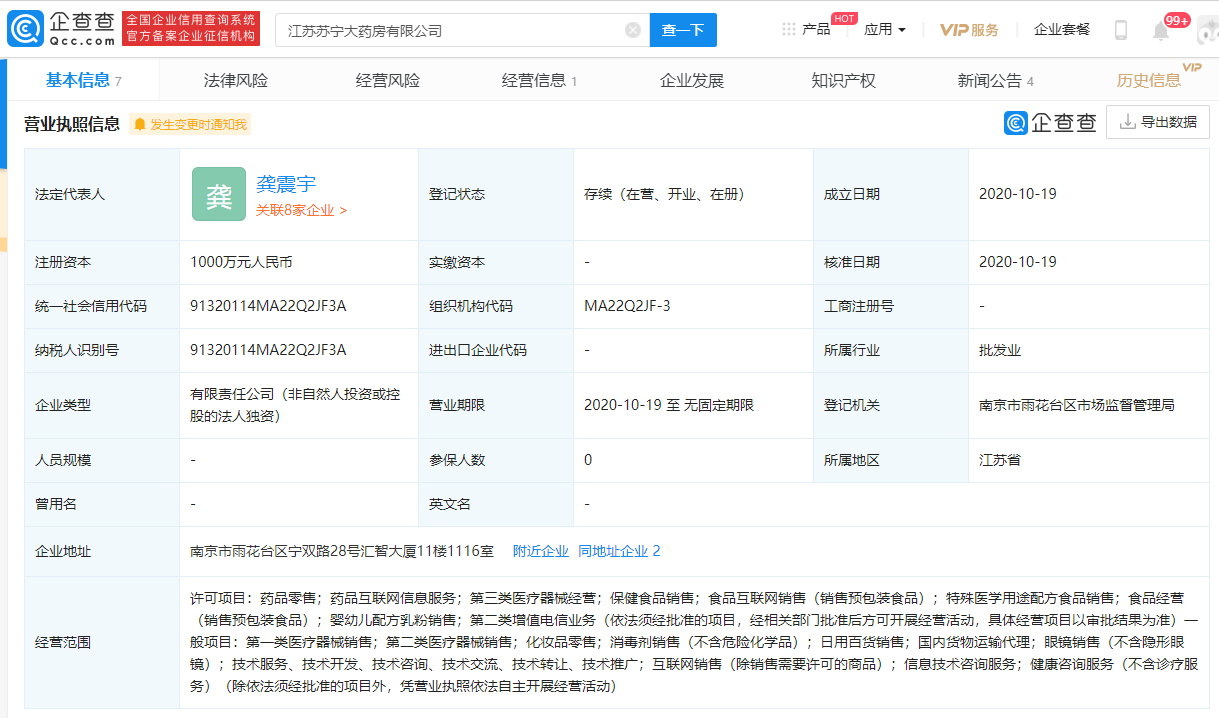Click the 产品 menu label
This screenshot has width=1219, height=718.
(x=816, y=30)
